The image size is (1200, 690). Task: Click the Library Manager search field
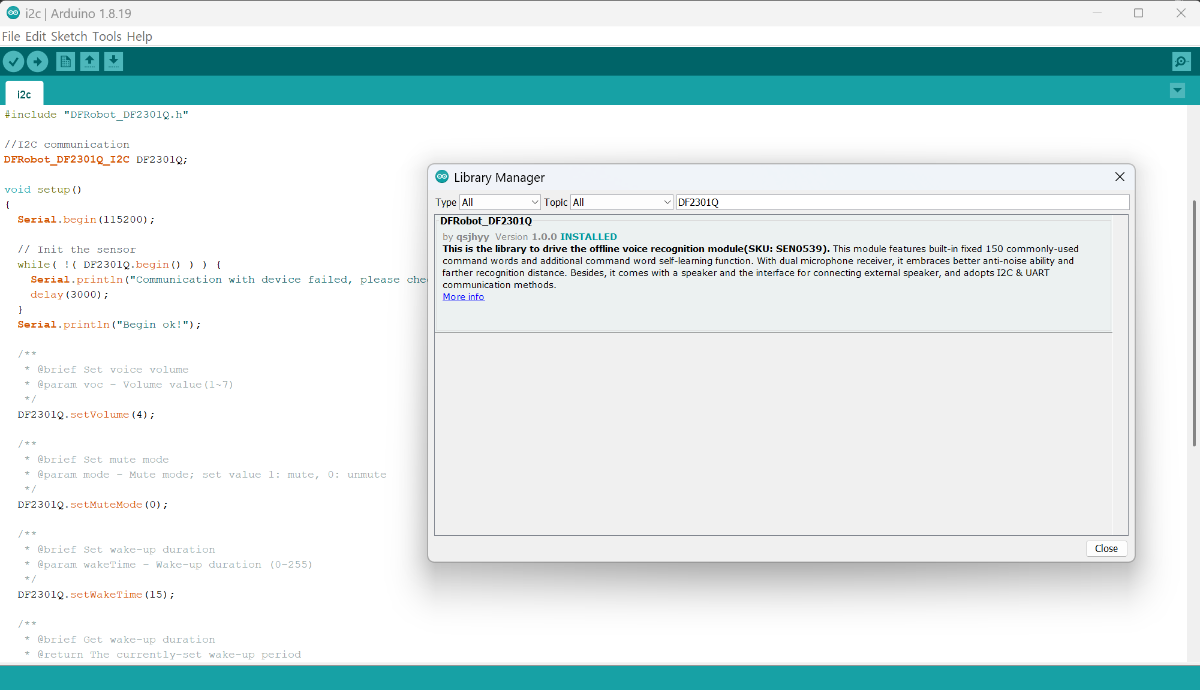902,202
